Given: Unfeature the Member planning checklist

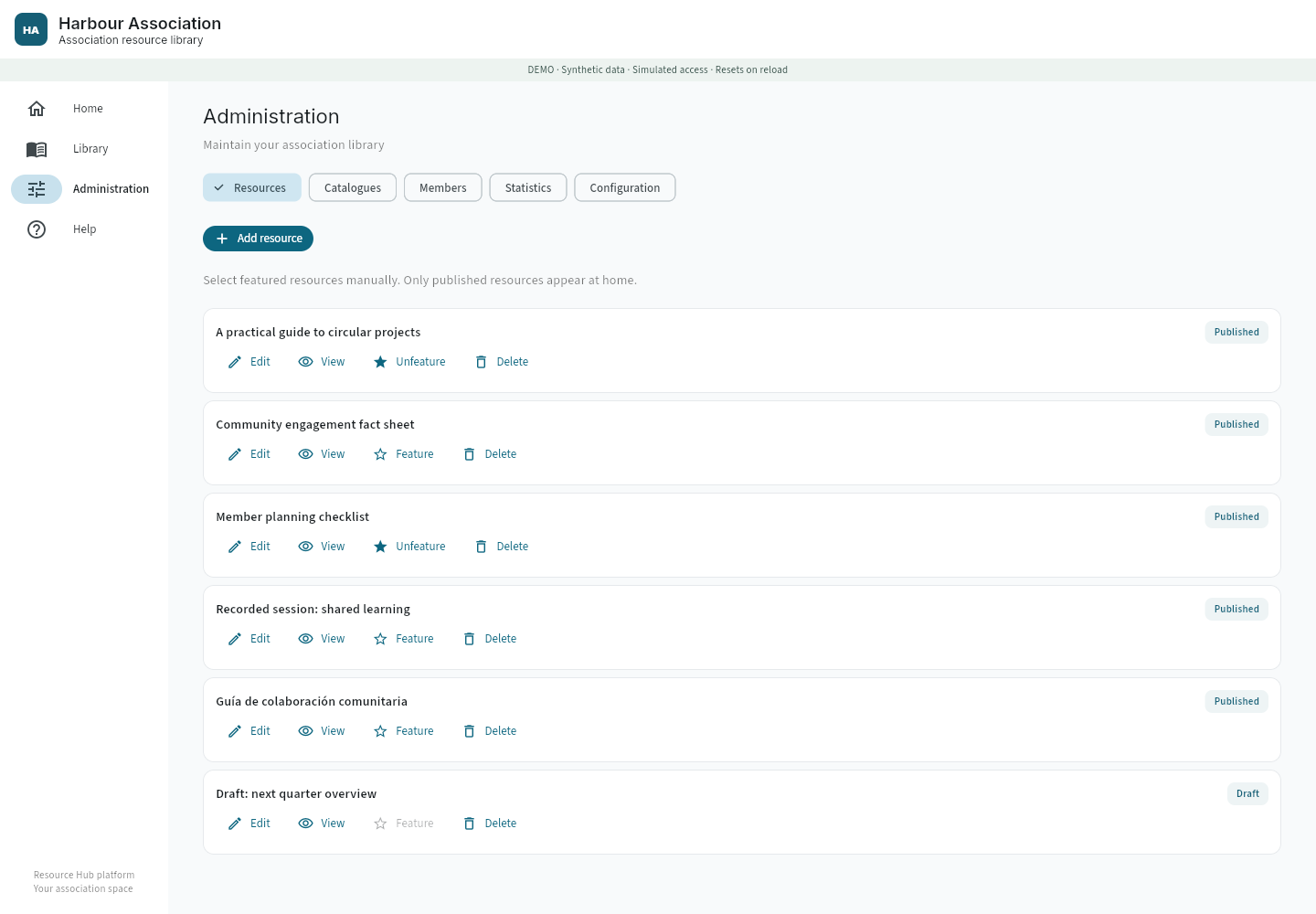Looking at the screenshot, I should click(409, 547).
